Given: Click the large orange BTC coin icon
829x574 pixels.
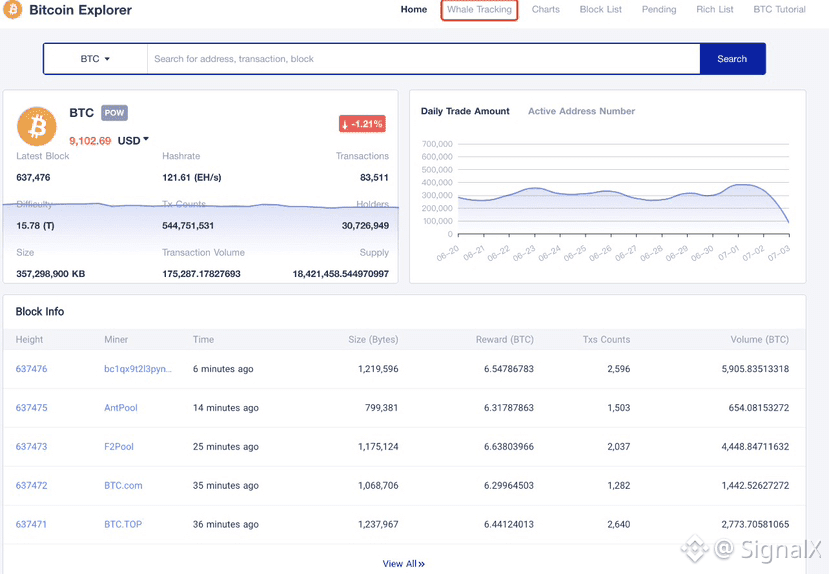Looking at the screenshot, I should click(37, 126).
